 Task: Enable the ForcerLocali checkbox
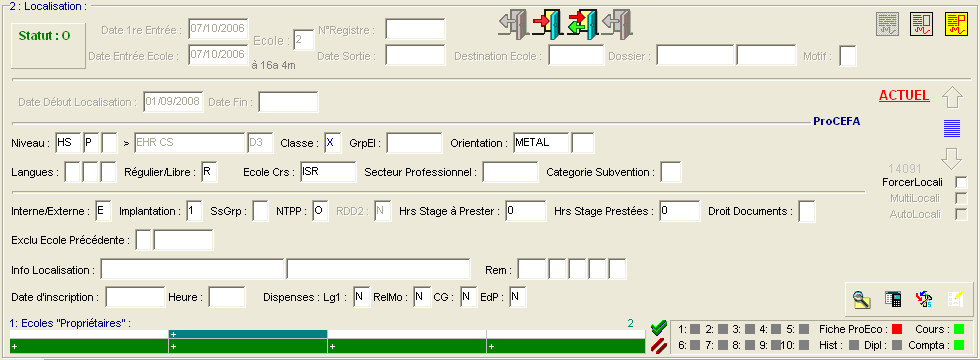962,182
